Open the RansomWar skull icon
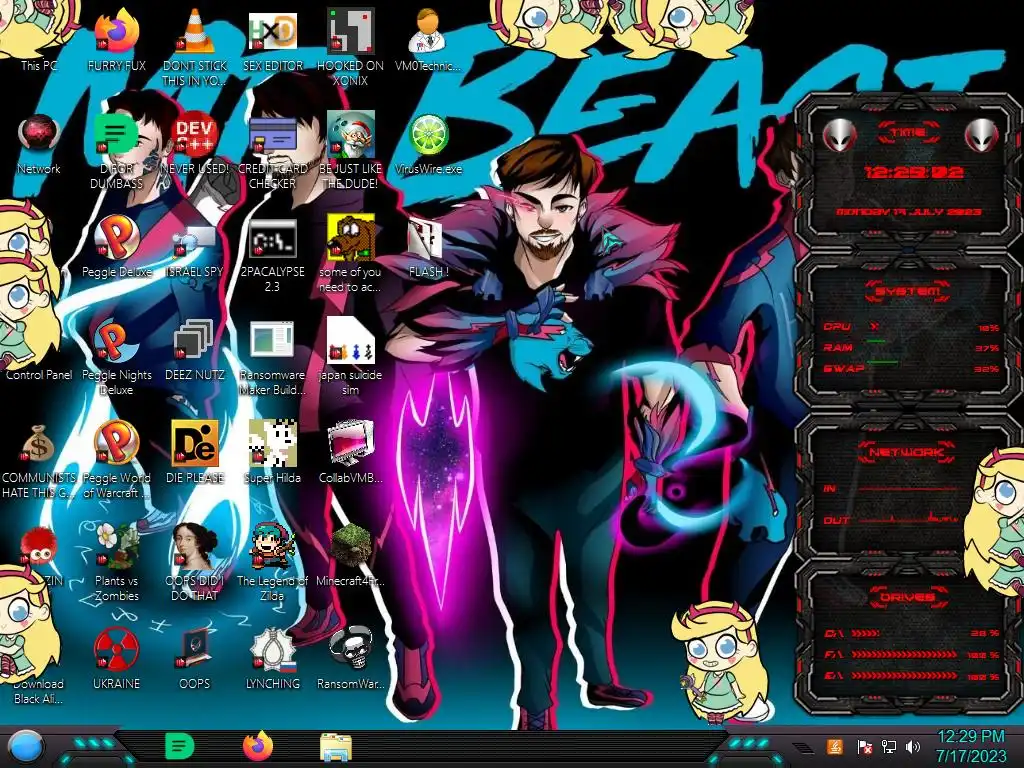Image resolution: width=1024 pixels, height=768 pixels. [x=351, y=658]
